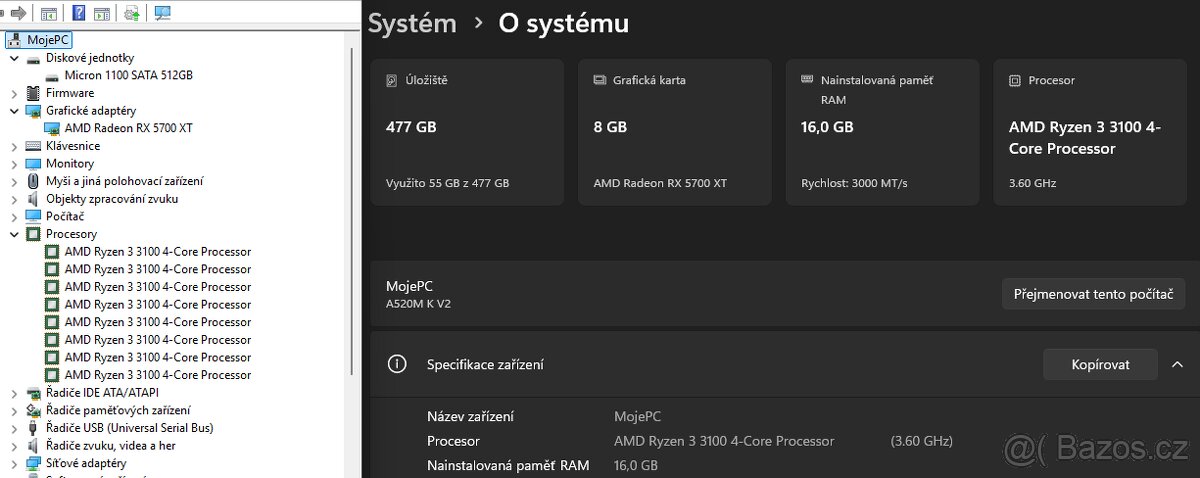
Task: Click the update driver software toolbar icon
Action: [131, 13]
